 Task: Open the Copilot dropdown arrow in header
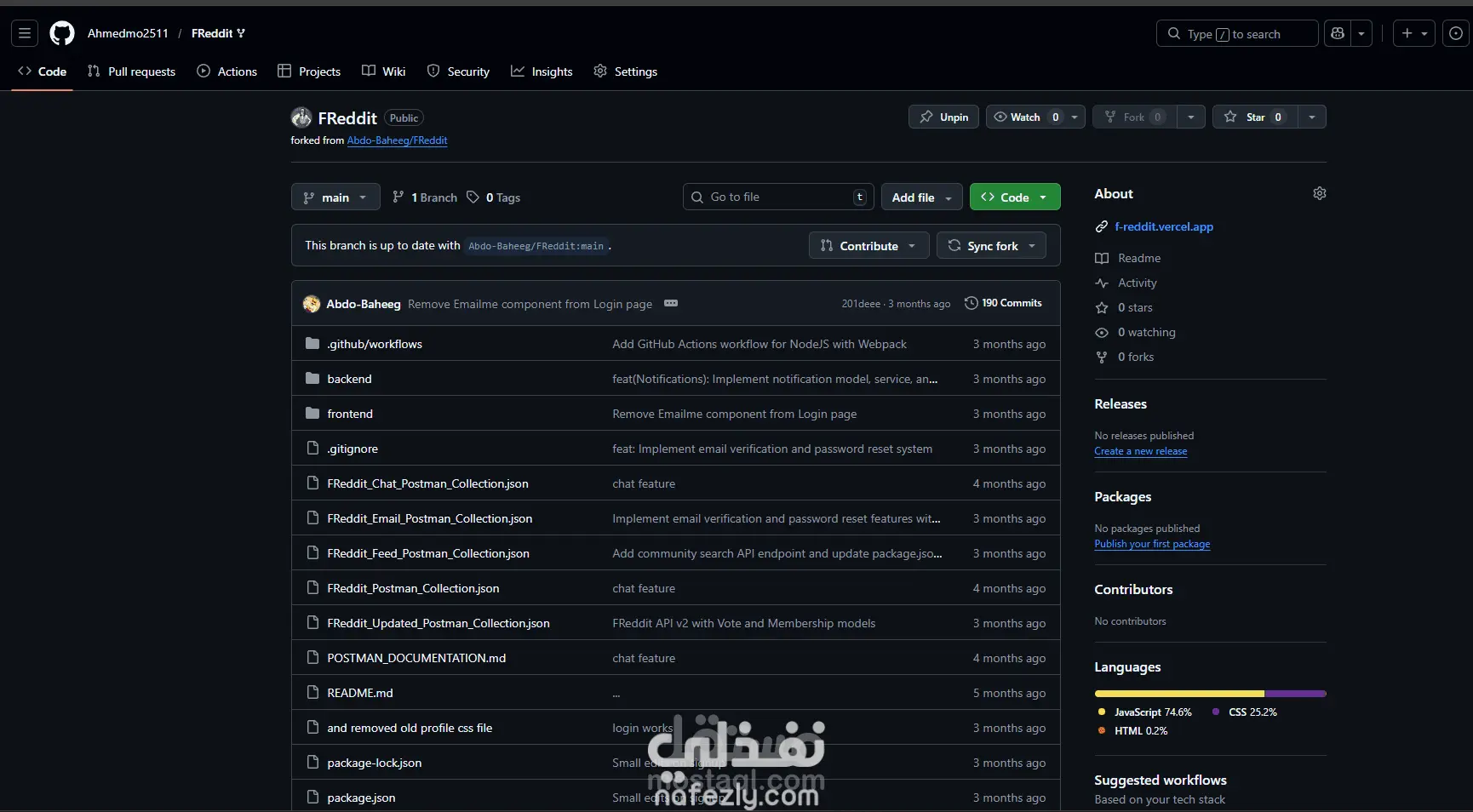[1361, 33]
